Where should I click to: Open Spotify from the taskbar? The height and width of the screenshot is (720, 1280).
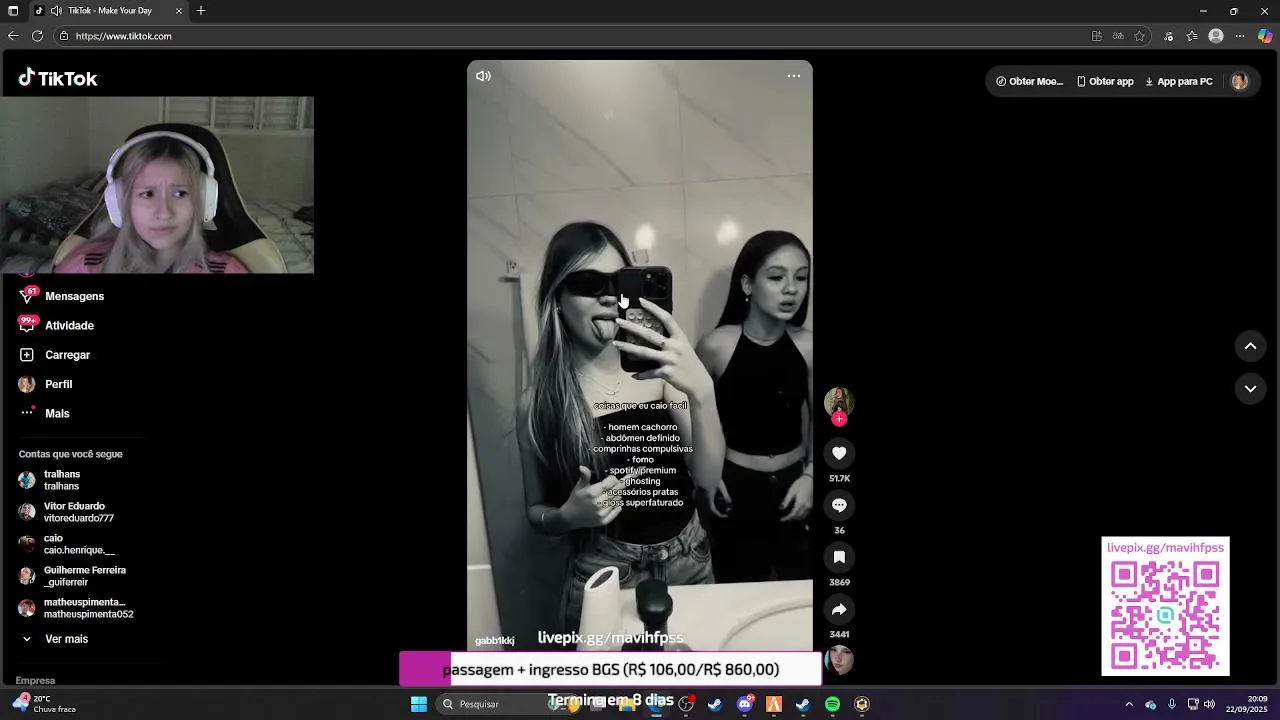point(833,704)
